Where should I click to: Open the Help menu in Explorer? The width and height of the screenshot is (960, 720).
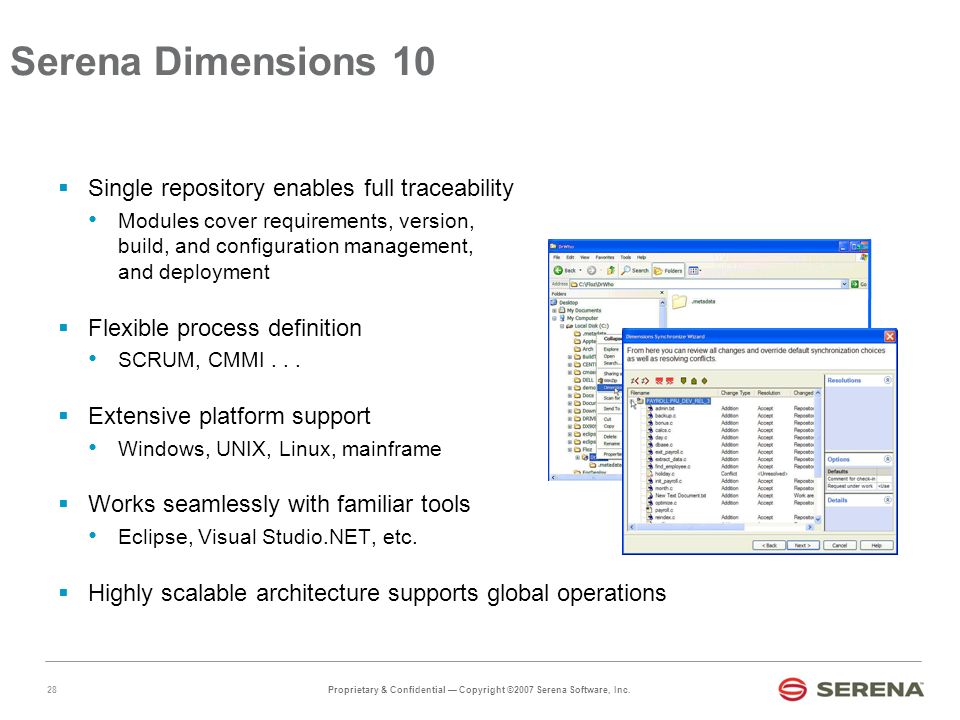pos(641,257)
